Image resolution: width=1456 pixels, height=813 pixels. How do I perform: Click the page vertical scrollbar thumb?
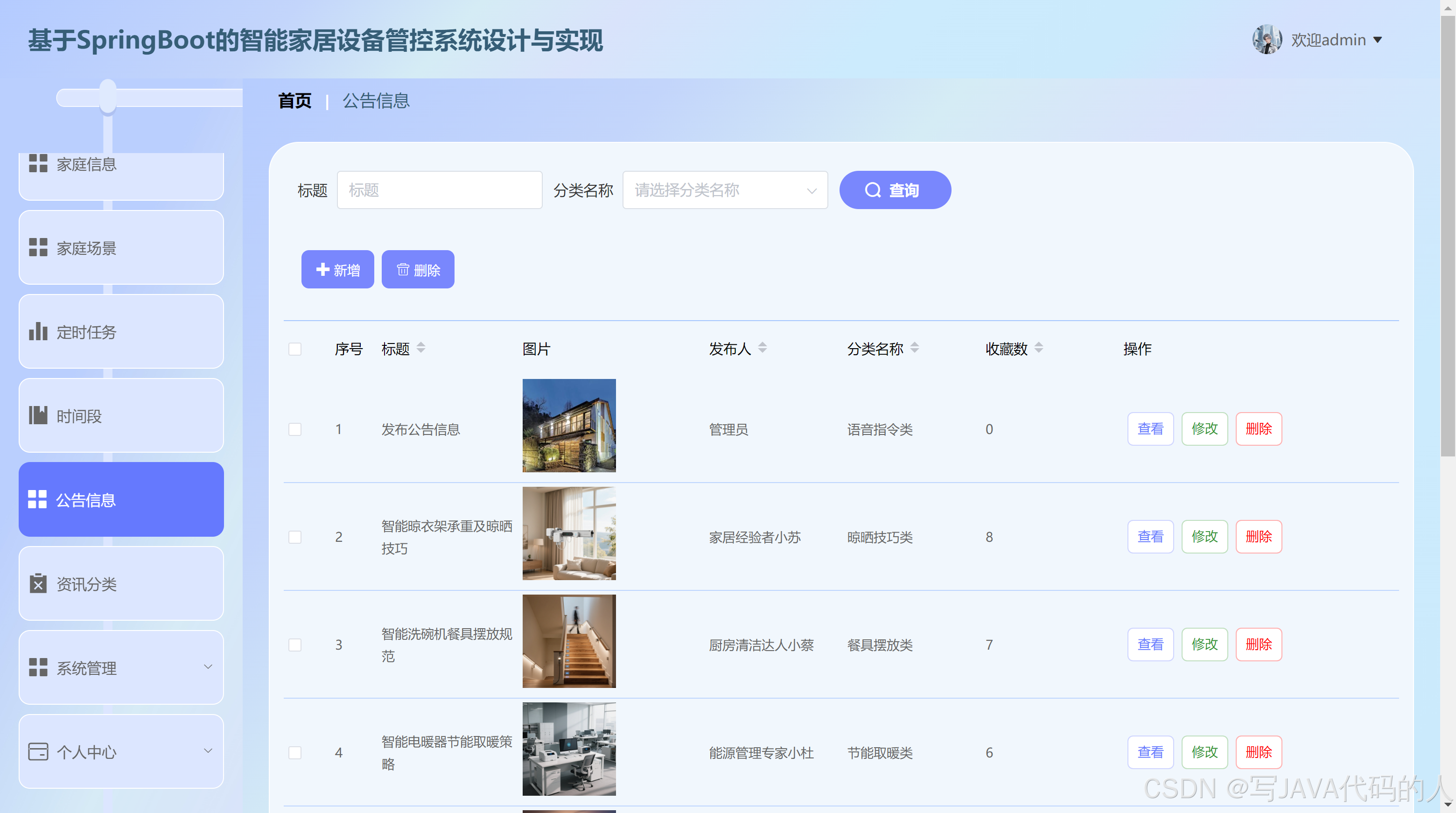click(1448, 236)
